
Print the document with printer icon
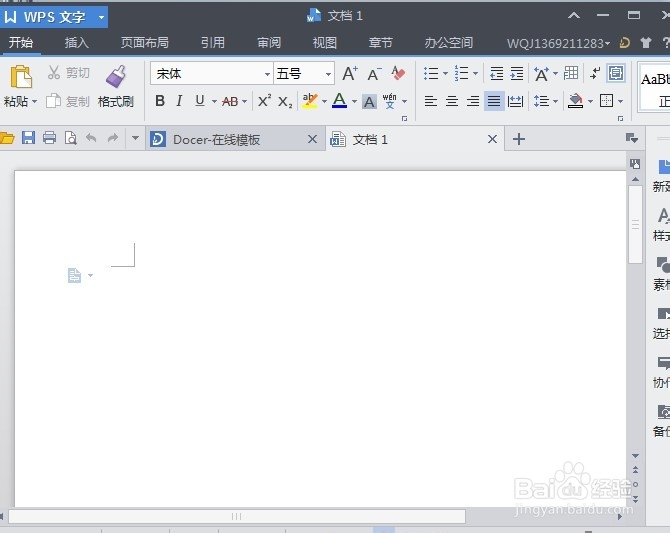(50, 138)
